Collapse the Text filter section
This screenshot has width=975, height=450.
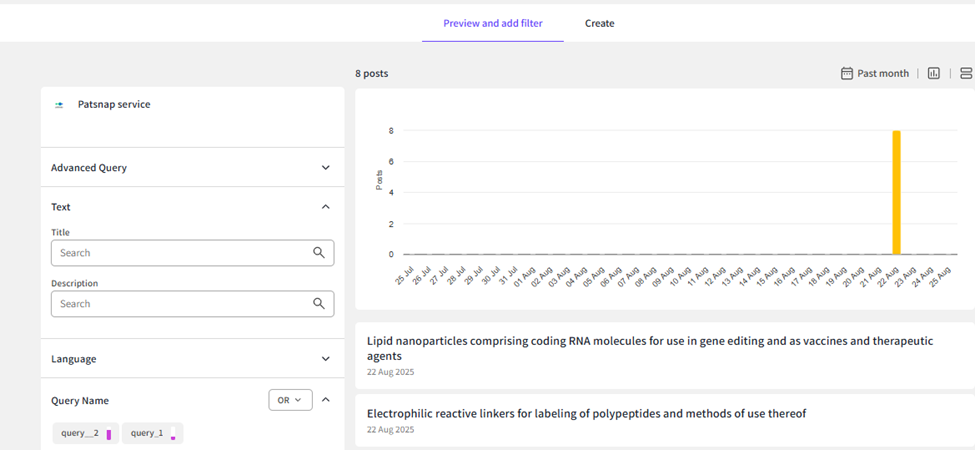[325, 207]
